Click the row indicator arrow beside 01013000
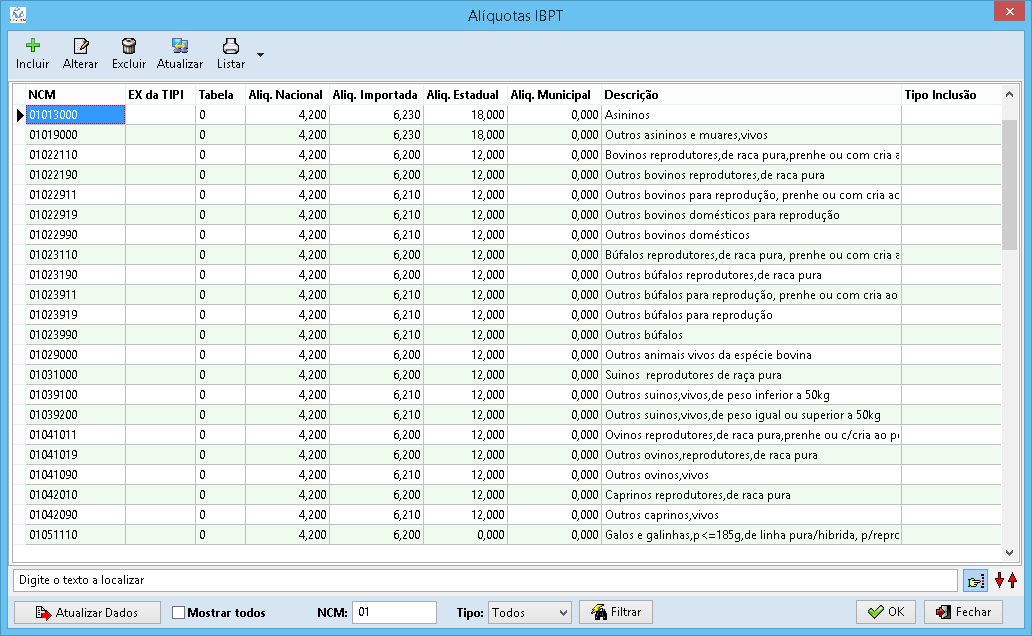This screenshot has height=636, width=1032. [x=20, y=115]
